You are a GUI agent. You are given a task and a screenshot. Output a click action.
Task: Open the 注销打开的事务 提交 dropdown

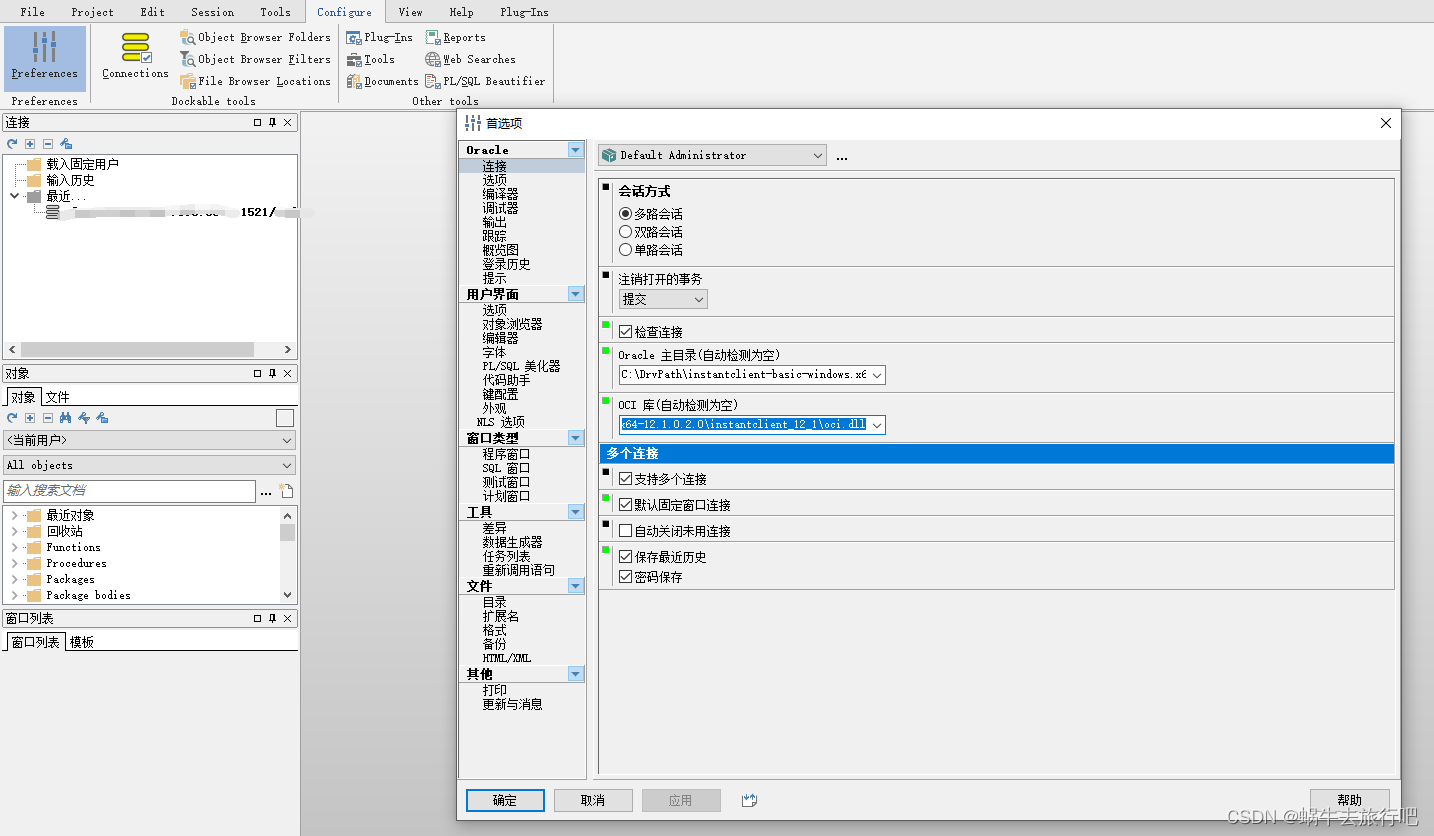(x=698, y=299)
